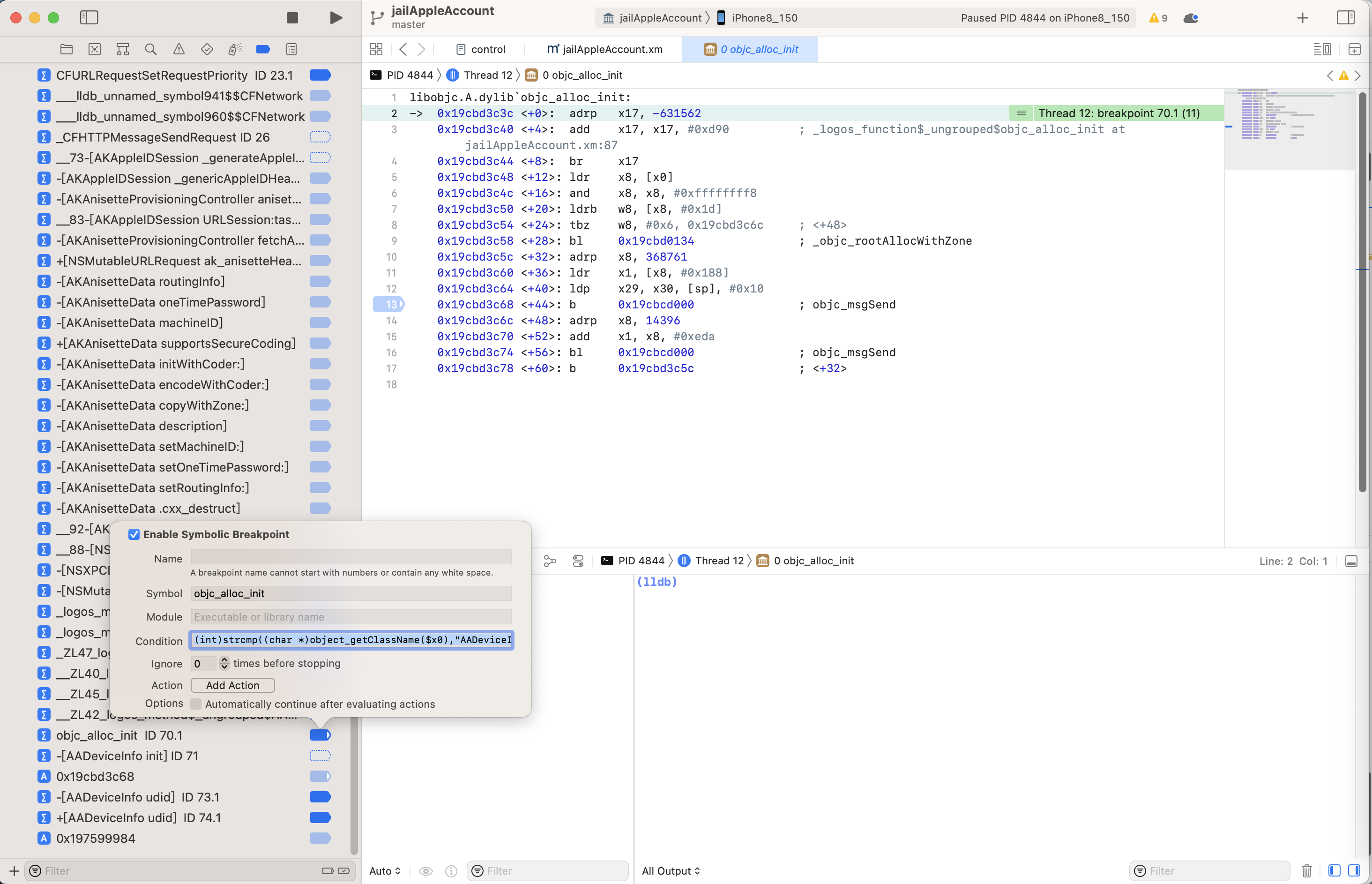Click Debug Memory Graph icon in debug bar
This screenshot has width=1372, height=884.
click(550, 561)
